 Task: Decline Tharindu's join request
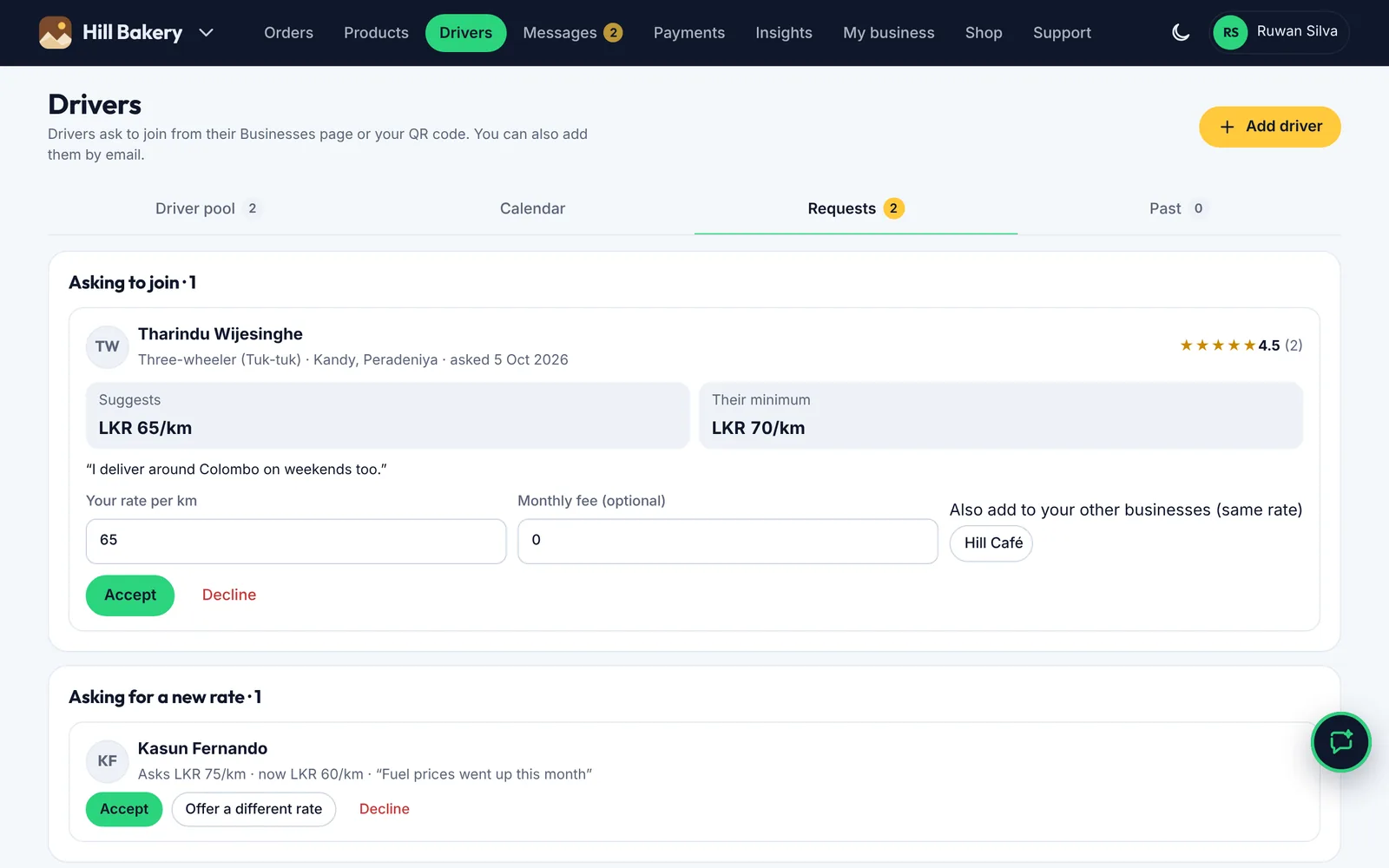(x=229, y=595)
